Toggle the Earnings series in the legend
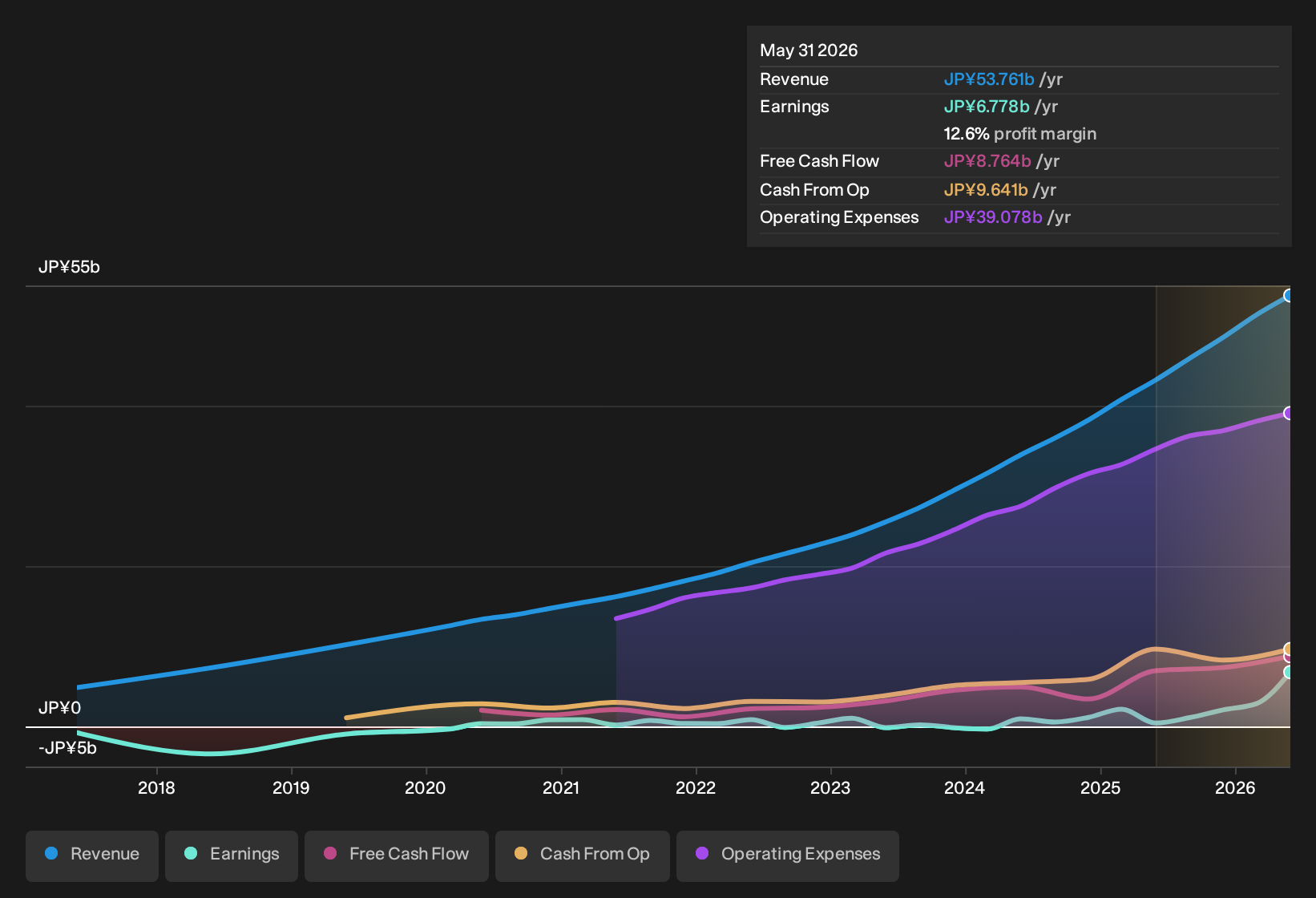 pyautogui.click(x=232, y=855)
